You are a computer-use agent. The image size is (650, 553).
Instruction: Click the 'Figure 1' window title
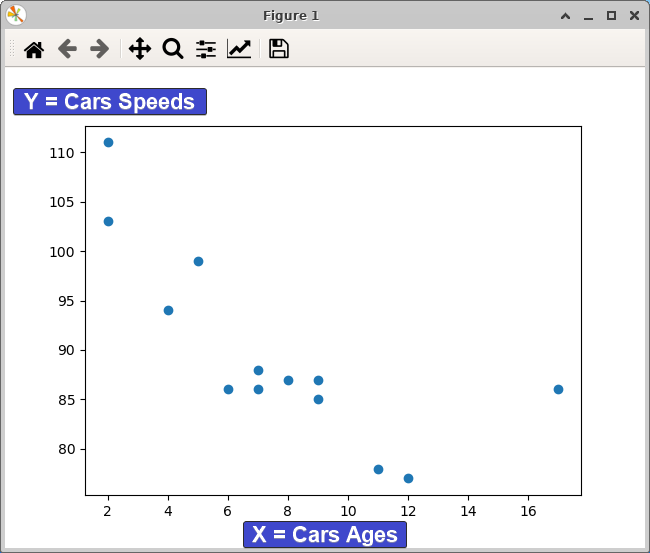coord(291,16)
